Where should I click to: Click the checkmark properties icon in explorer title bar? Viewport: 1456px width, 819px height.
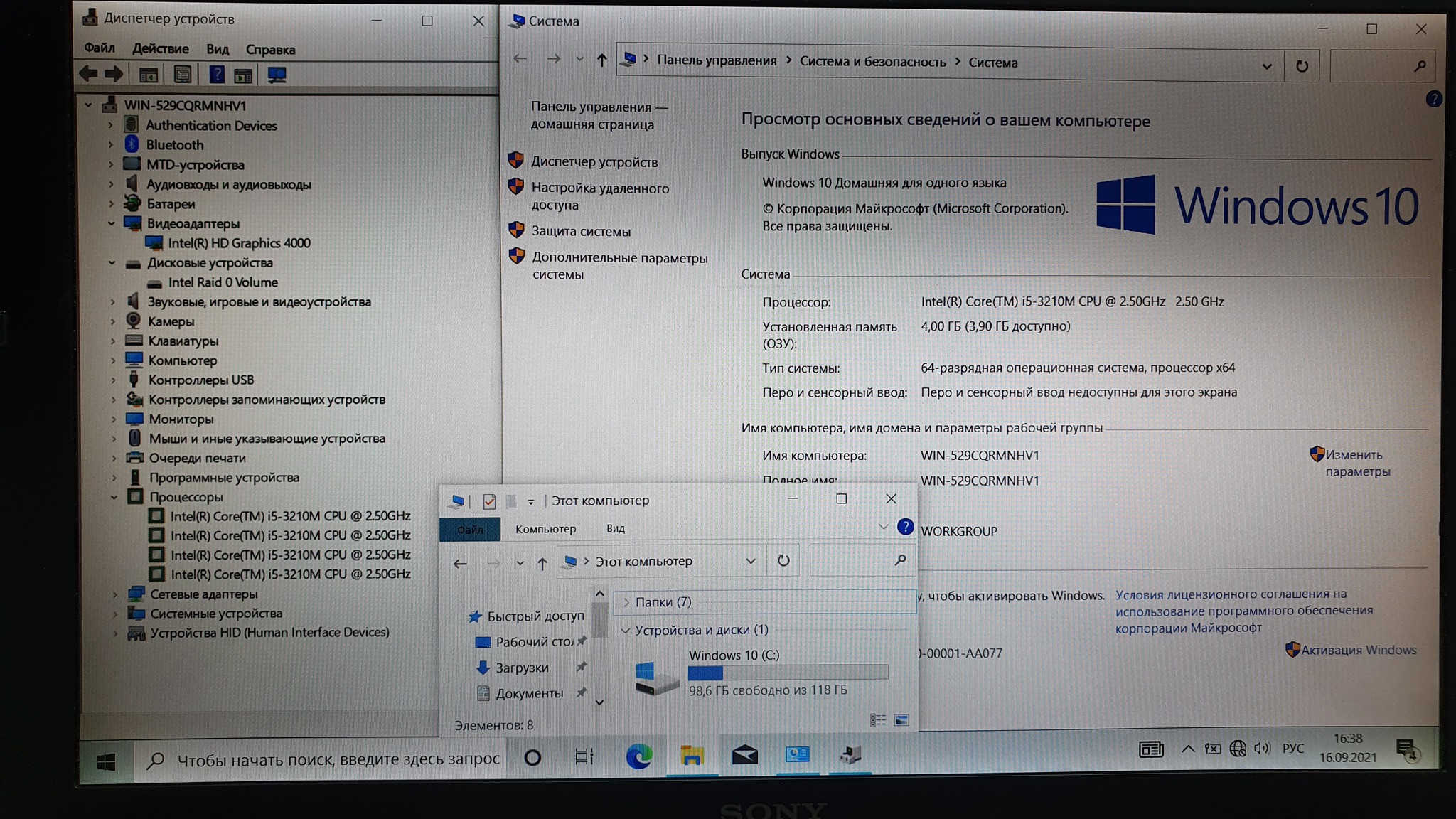coord(489,501)
